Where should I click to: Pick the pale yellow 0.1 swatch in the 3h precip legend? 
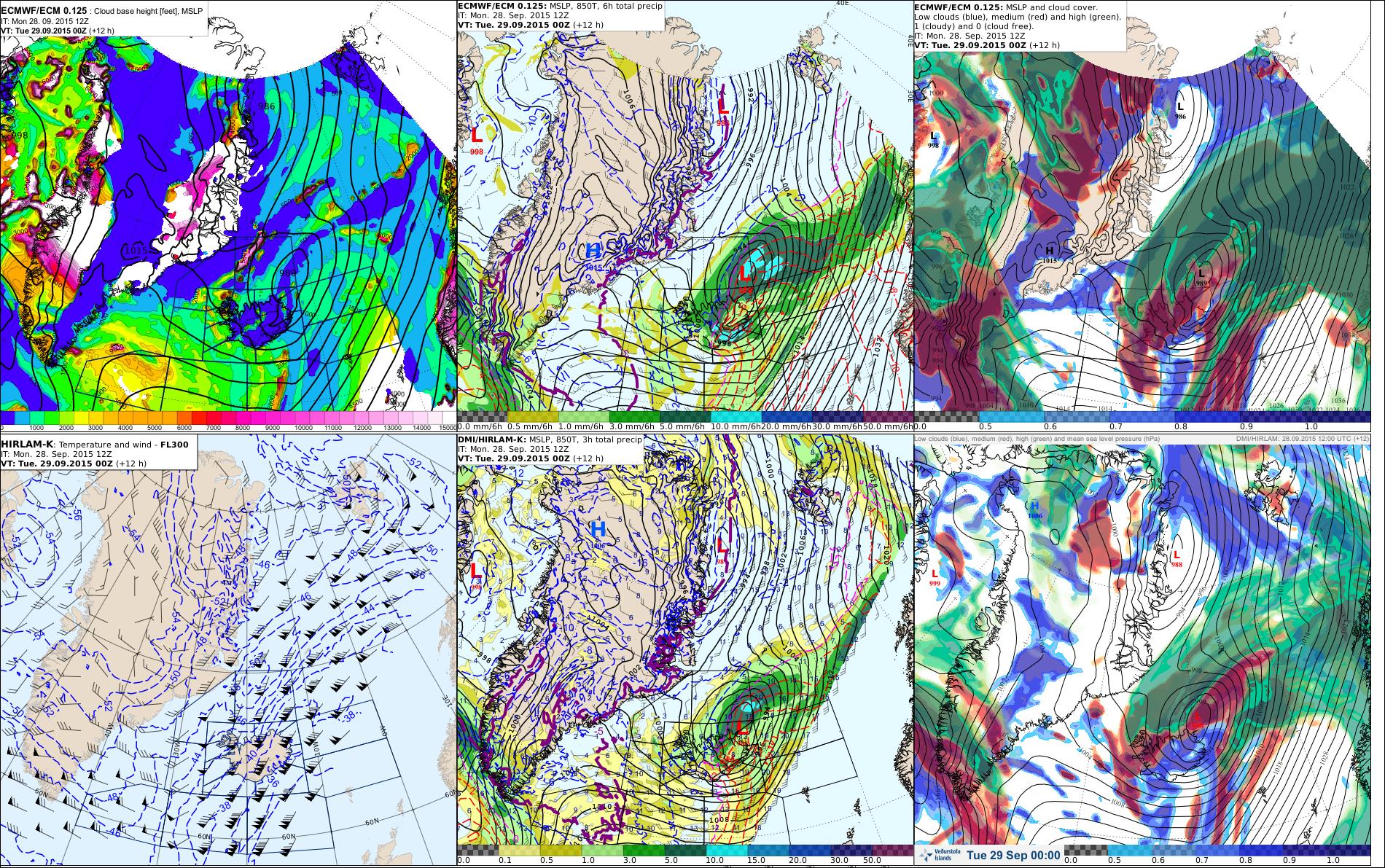point(520,850)
